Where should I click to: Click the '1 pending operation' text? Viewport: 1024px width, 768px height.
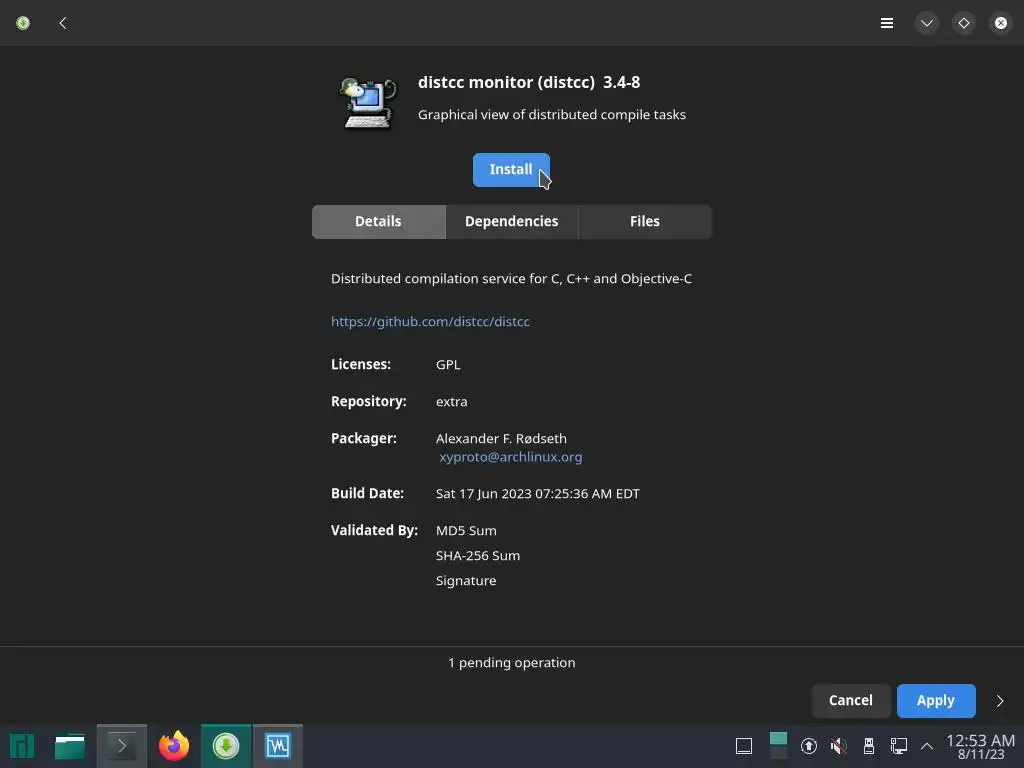click(x=512, y=663)
